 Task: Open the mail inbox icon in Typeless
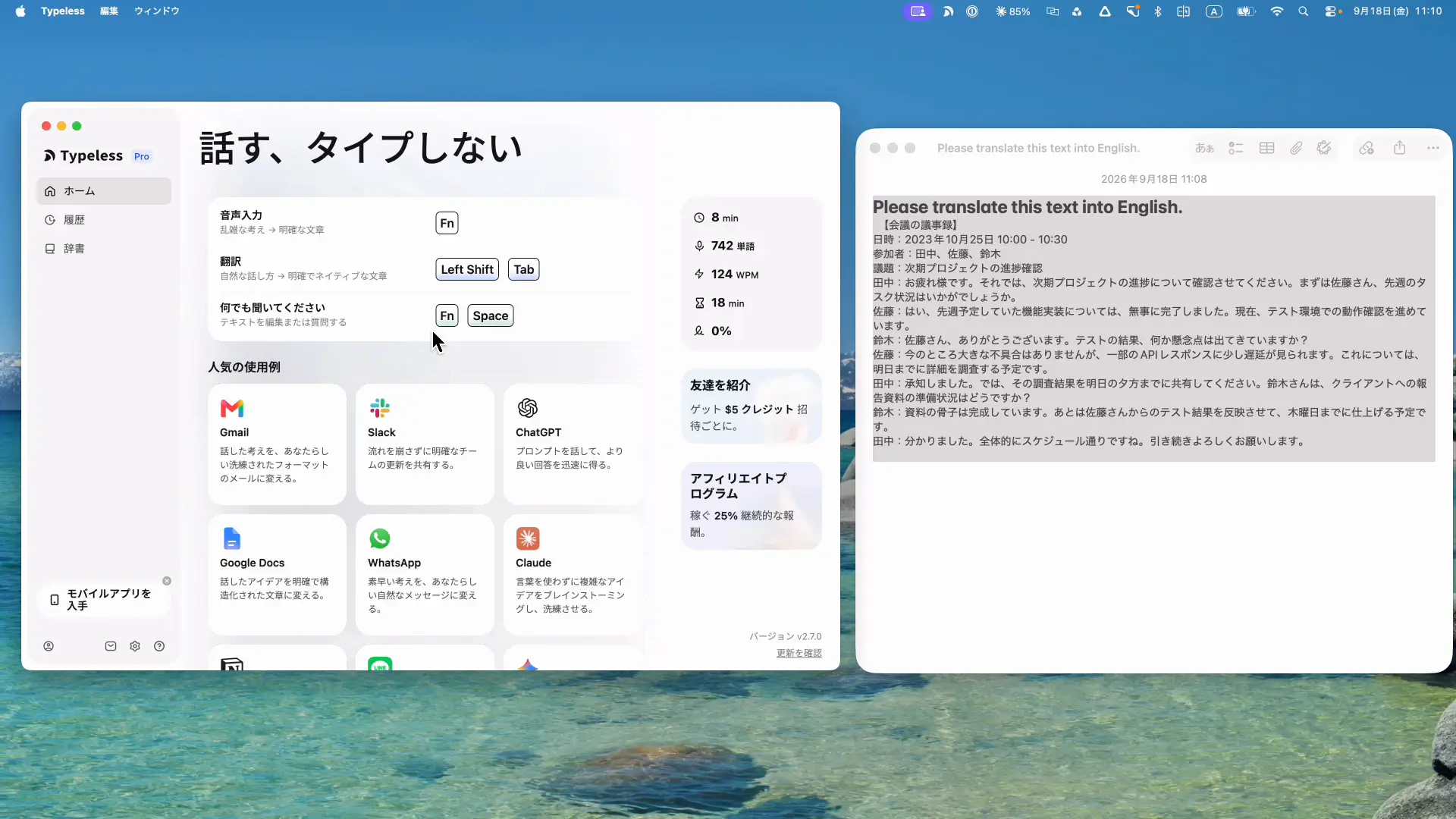pyautogui.click(x=111, y=646)
